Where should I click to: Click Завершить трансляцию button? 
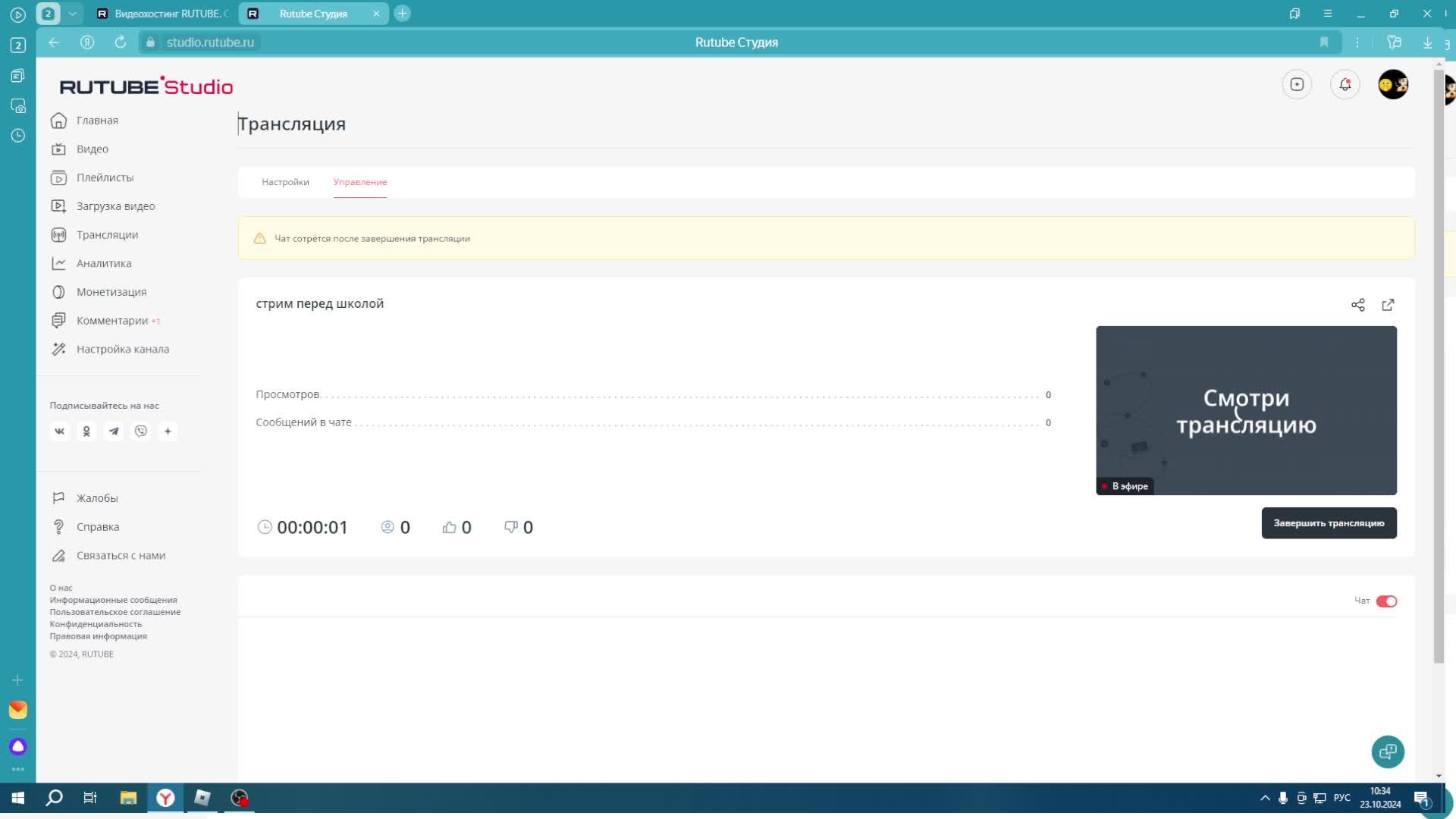(x=1329, y=523)
